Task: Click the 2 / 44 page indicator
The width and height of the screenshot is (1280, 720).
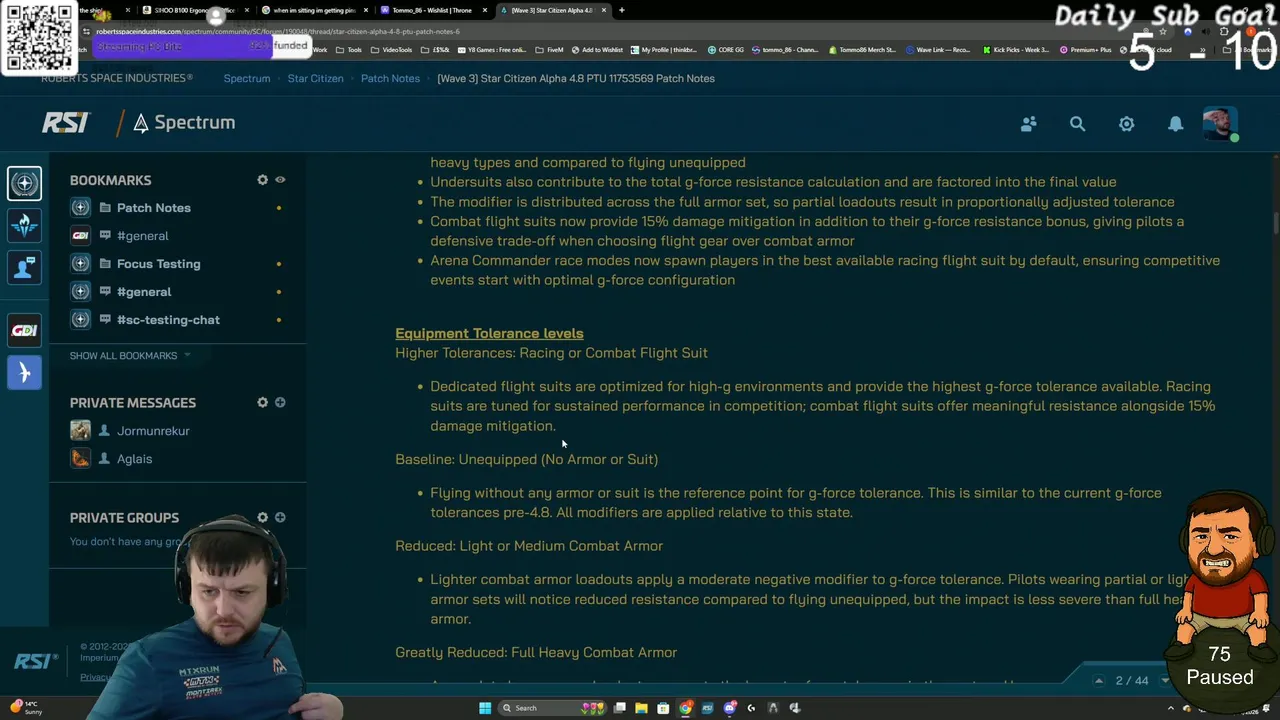Action: coord(1132,681)
